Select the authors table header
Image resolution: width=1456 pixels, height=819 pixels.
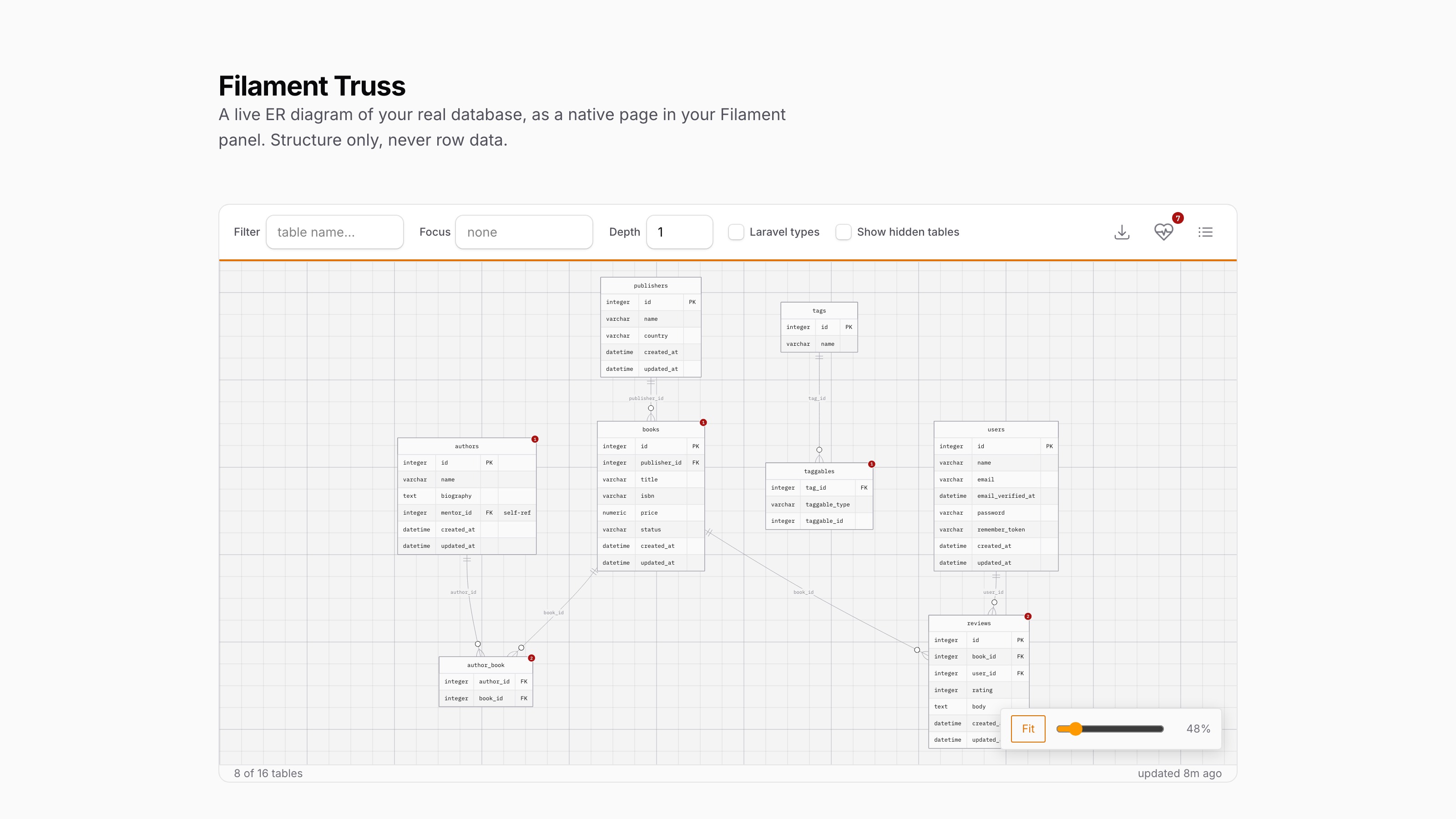click(x=466, y=446)
